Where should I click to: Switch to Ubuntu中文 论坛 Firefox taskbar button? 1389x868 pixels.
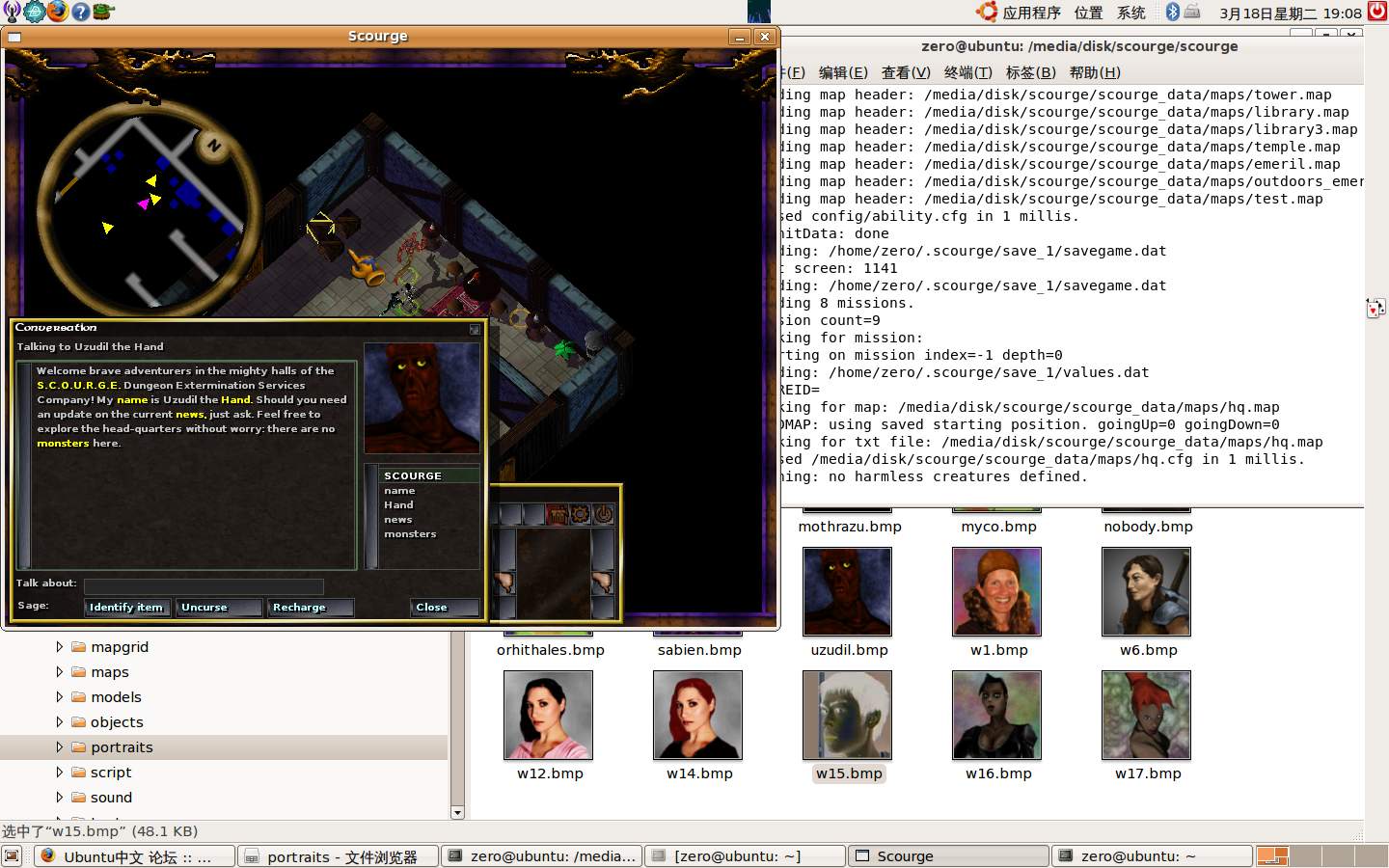click(135, 856)
